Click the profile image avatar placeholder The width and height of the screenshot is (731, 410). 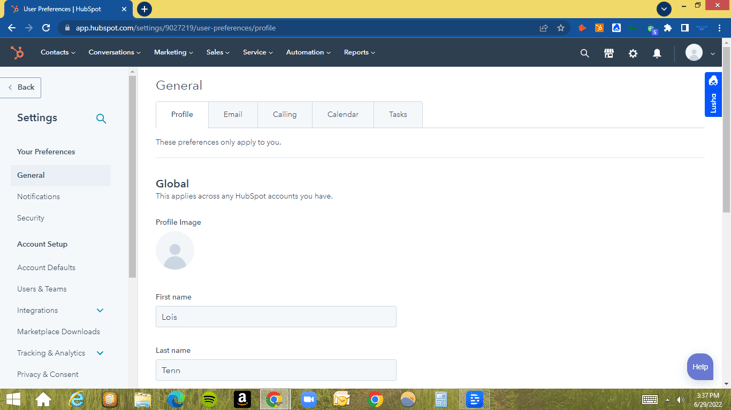[175, 251]
